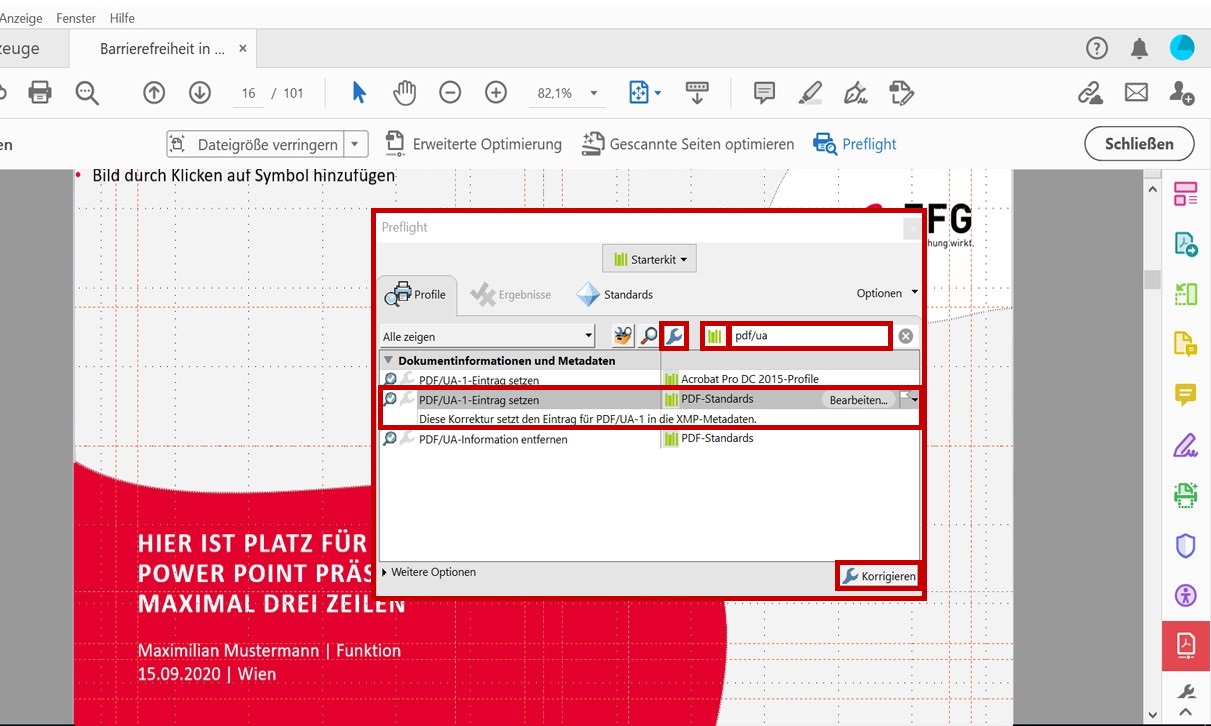Click the add person share icon

pos(1182,93)
